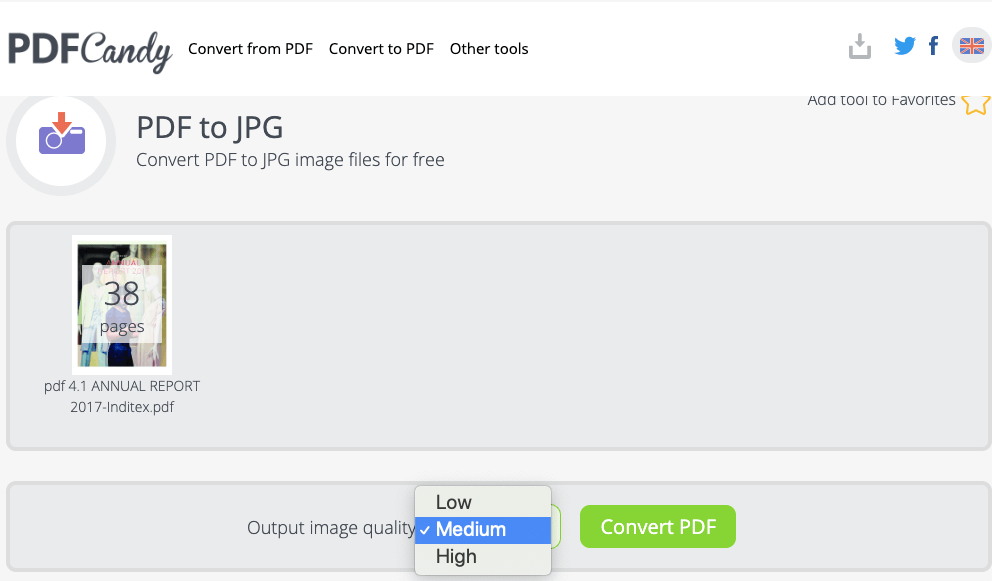This screenshot has width=992, height=581.
Task: Open the UK flag language selector
Action: pos(971,46)
